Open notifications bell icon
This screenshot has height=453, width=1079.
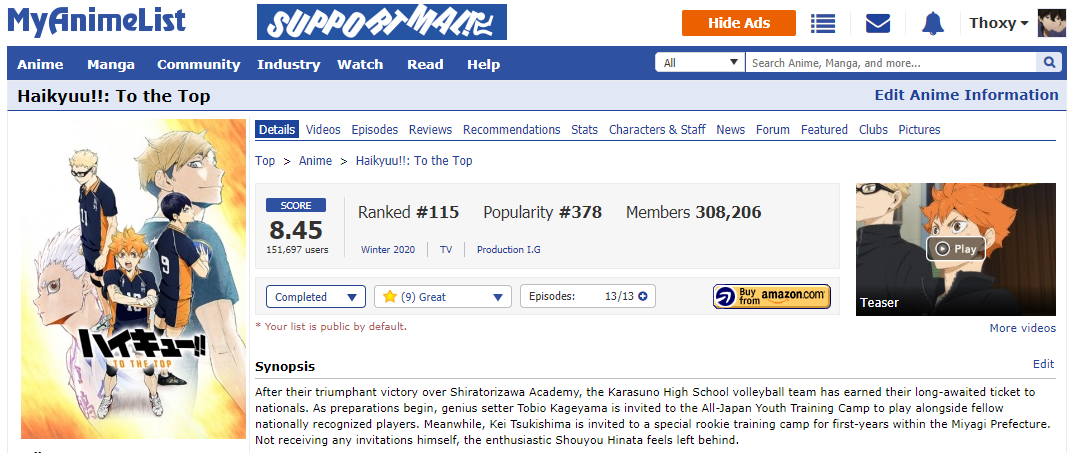(933, 23)
